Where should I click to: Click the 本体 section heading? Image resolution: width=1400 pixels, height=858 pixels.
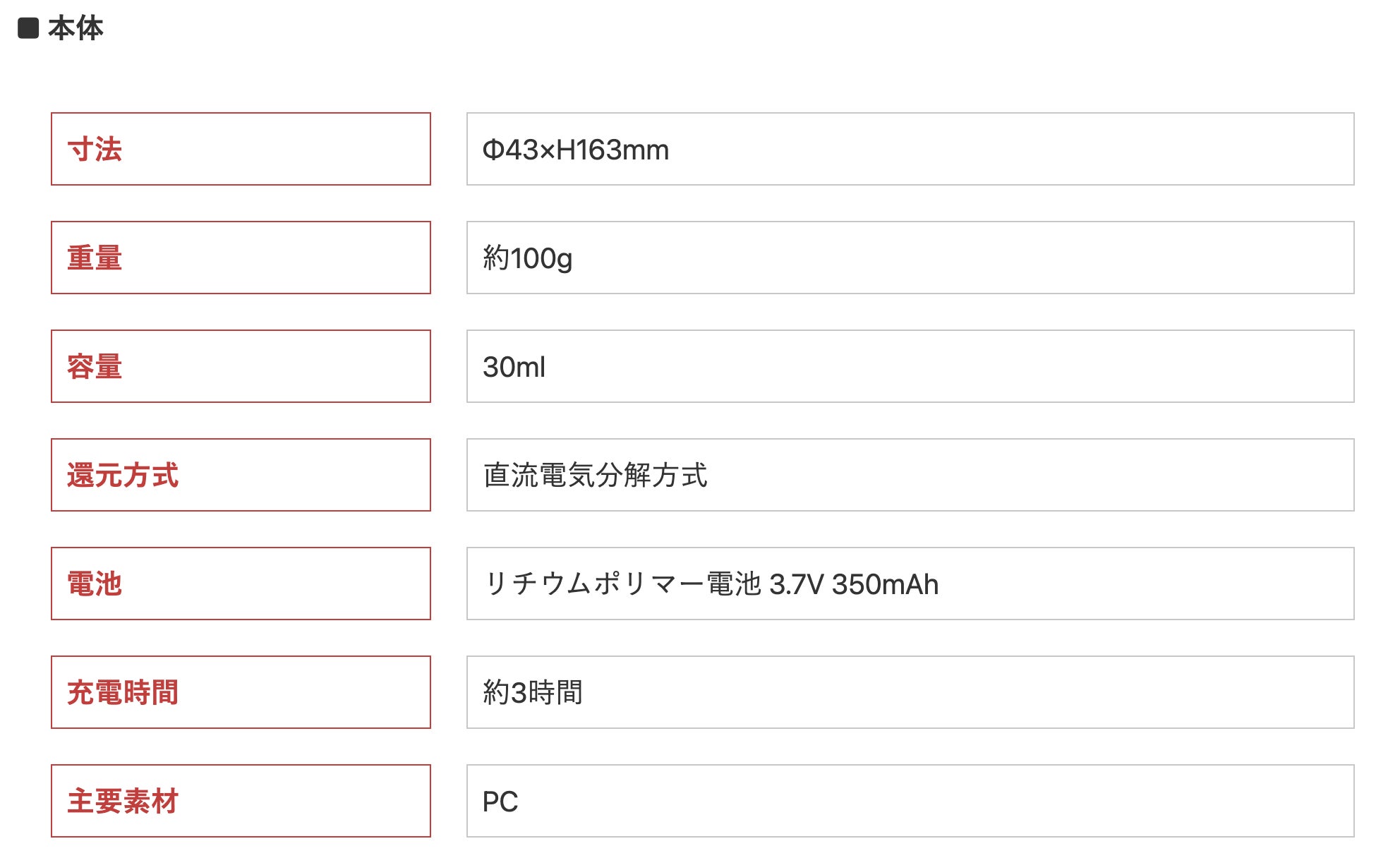click(x=76, y=28)
